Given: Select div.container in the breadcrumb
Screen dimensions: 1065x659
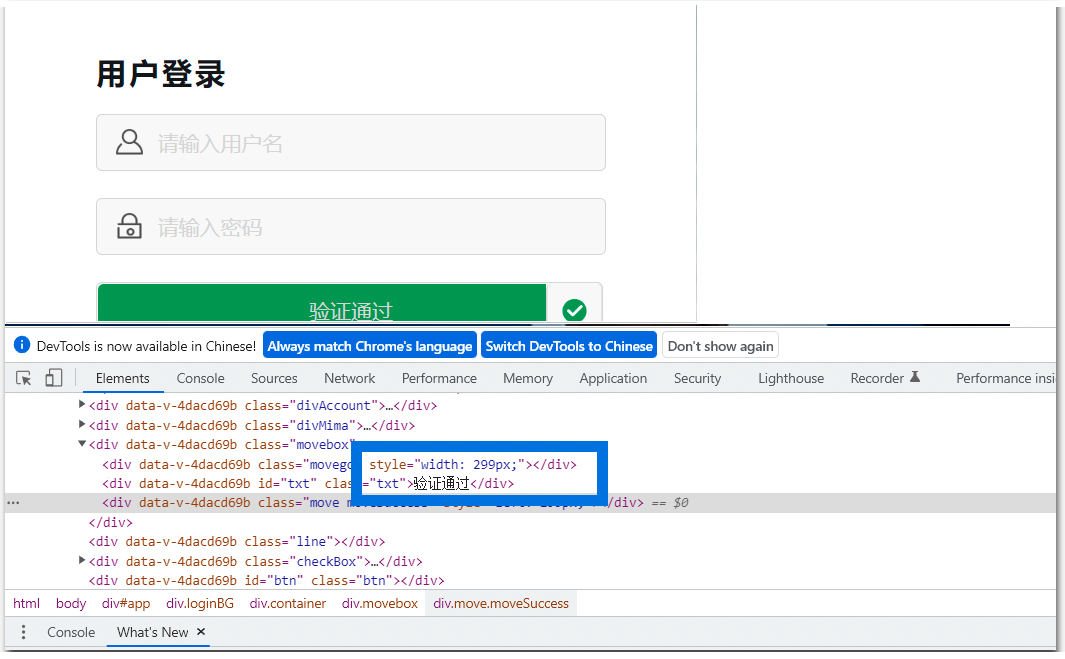Looking at the screenshot, I should [x=287, y=603].
